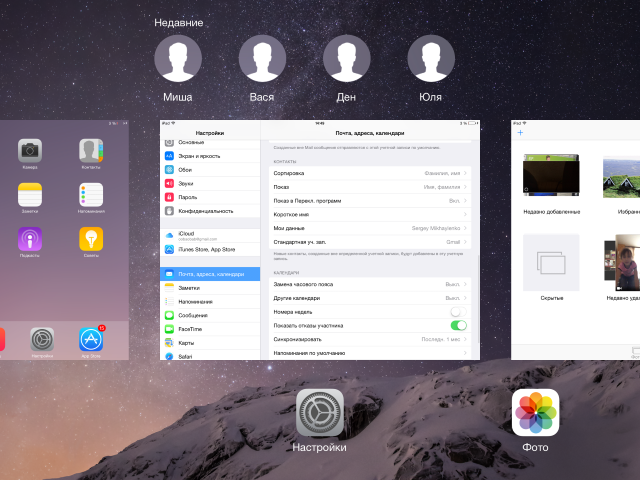The image size is (640, 480).
Task: Open Напоминания по умолчанию row
Action: tap(370, 353)
